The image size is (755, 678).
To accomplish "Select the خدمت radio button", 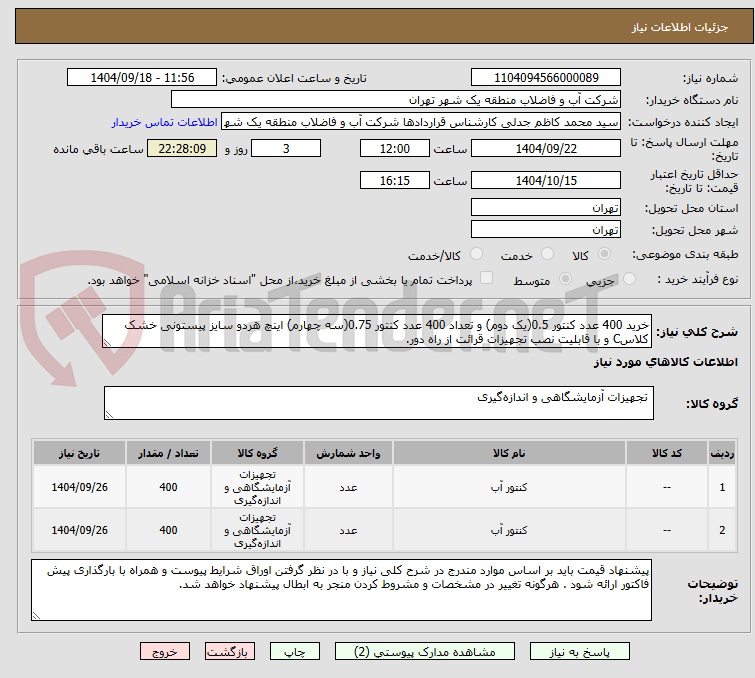I will (547, 253).
